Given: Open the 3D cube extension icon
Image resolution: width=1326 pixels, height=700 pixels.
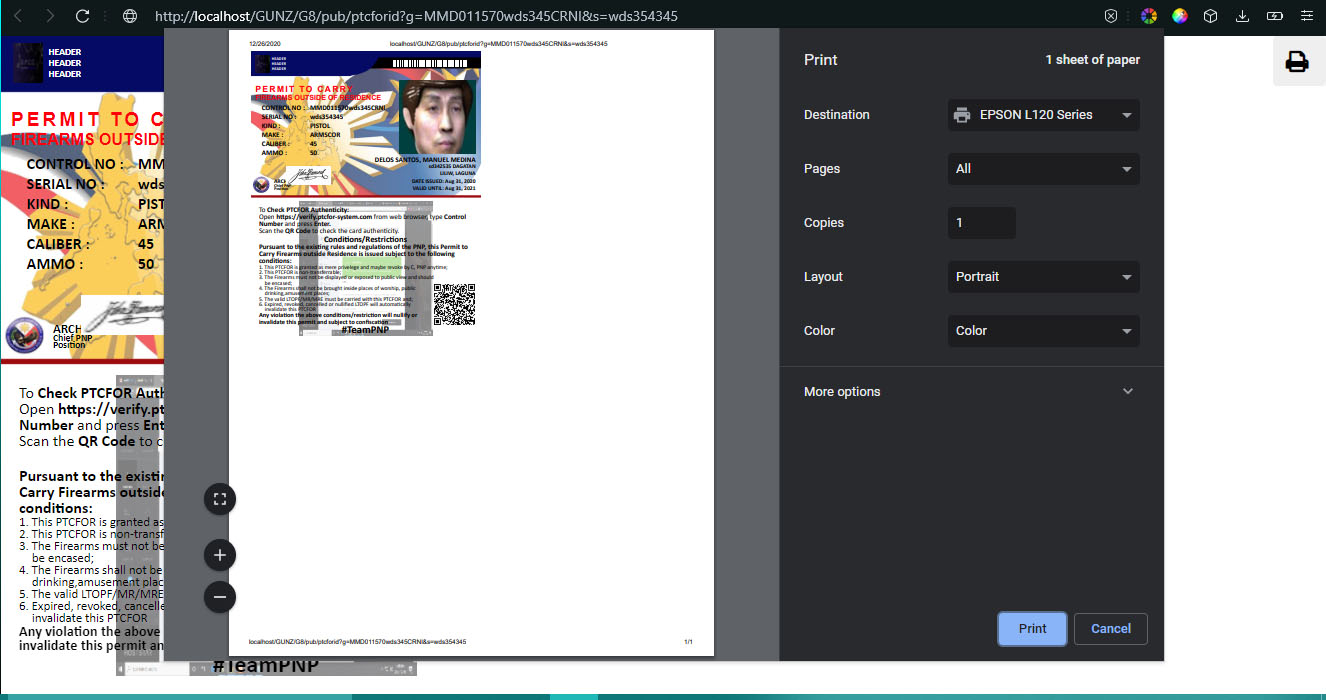Looking at the screenshot, I should (x=1210, y=16).
